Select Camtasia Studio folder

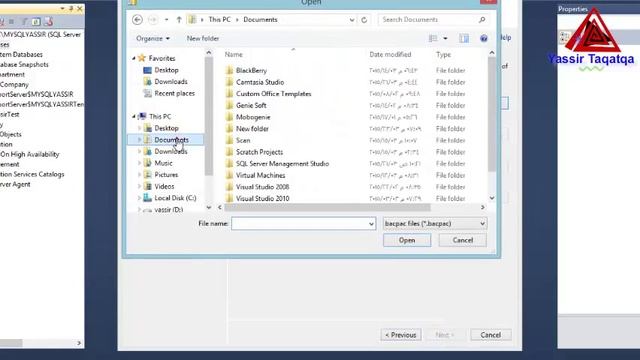coord(260,82)
